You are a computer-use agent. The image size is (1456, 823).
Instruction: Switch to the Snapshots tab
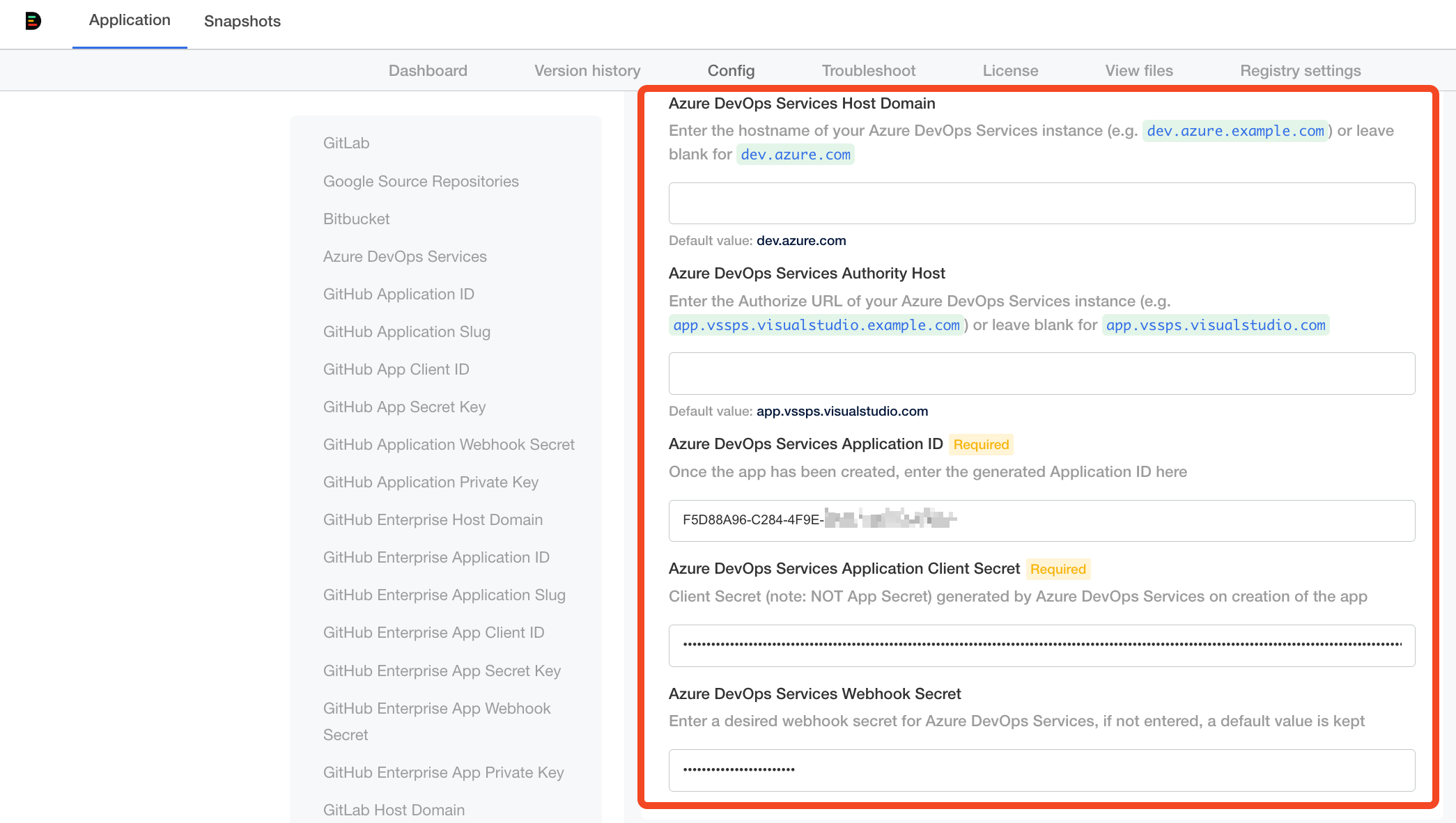[242, 21]
